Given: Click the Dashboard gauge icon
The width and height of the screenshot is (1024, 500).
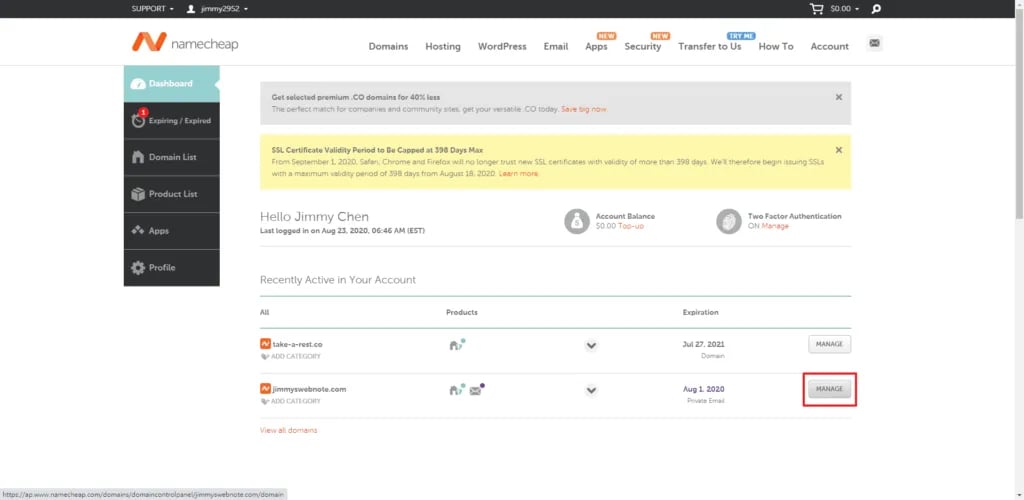Looking at the screenshot, I should (x=138, y=84).
